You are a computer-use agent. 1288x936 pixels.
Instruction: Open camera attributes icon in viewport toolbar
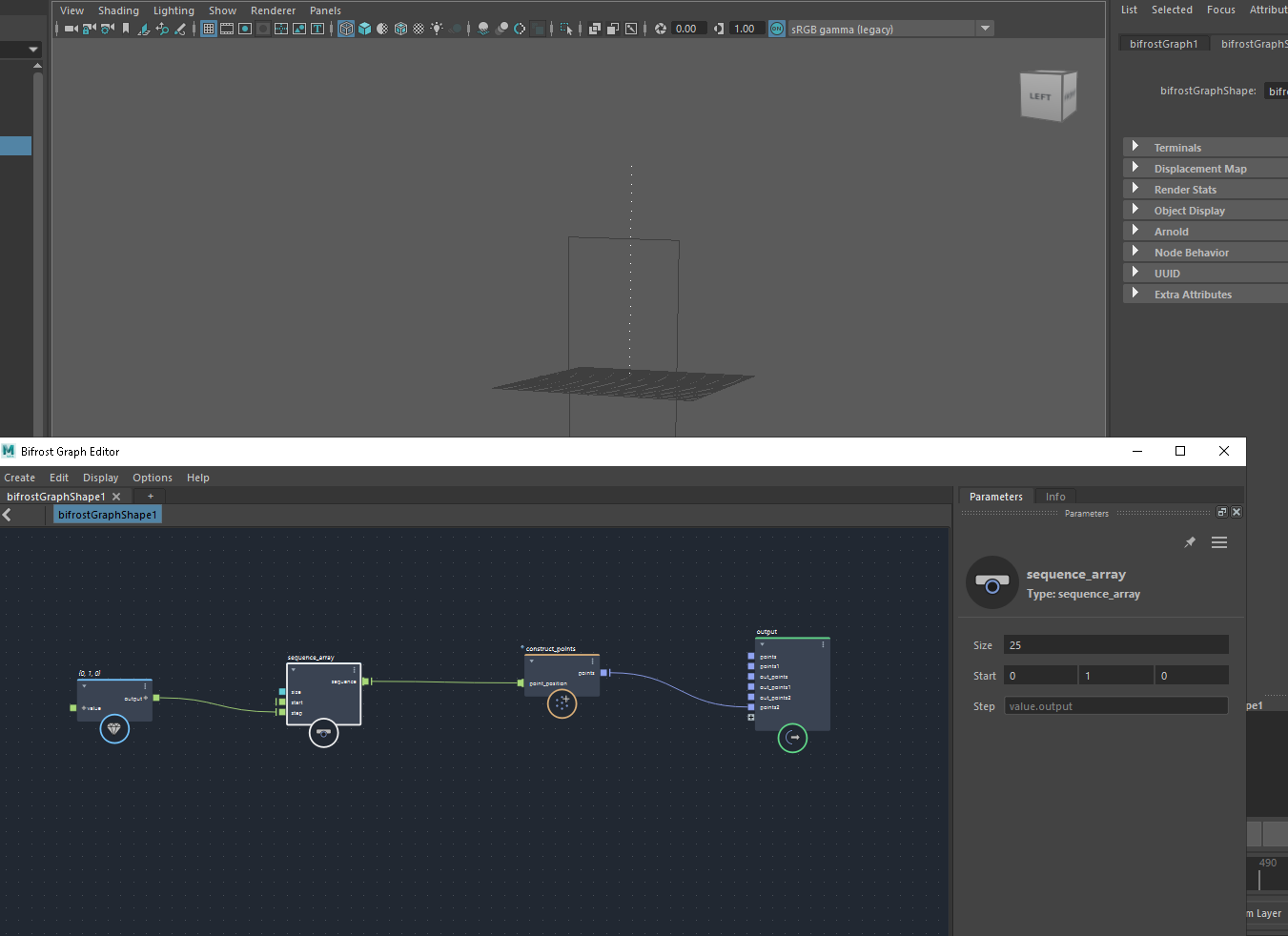pyautogui.click(x=108, y=29)
